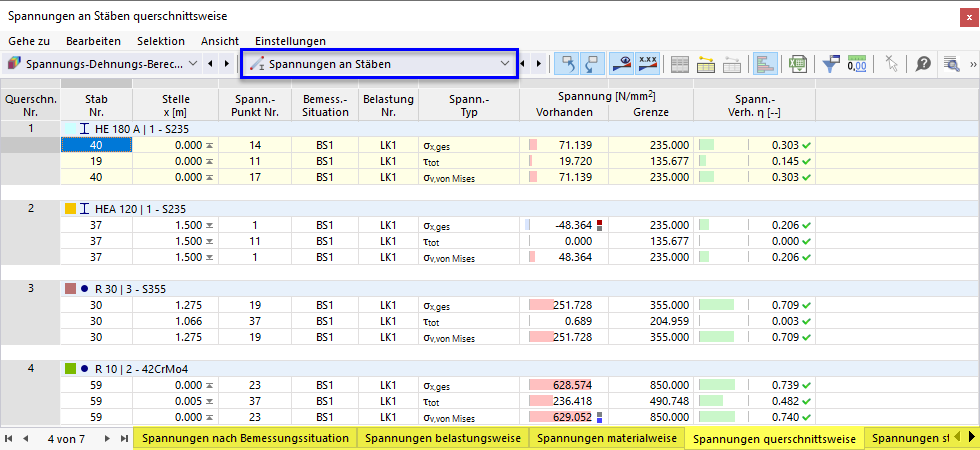Go to the next tab page
The width and height of the screenshot is (980, 450).
(107, 439)
